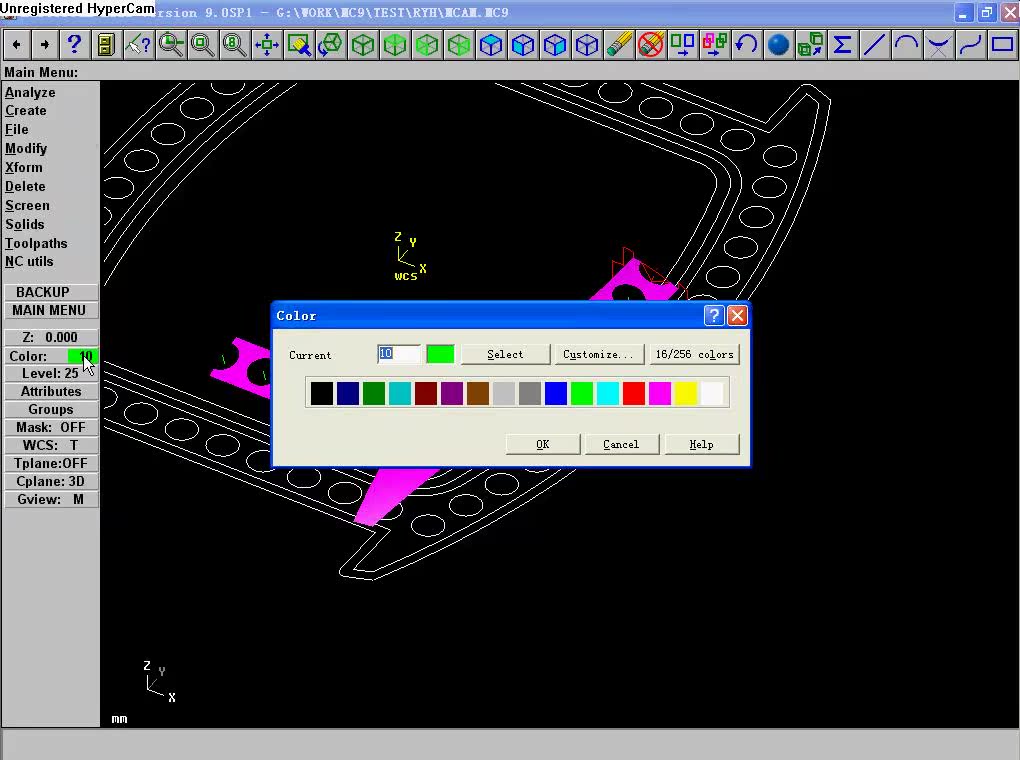The image size is (1020, 760).
Task: Click the Analyze pointer-with-question-mark icon
Action: (x=138, y=45)
